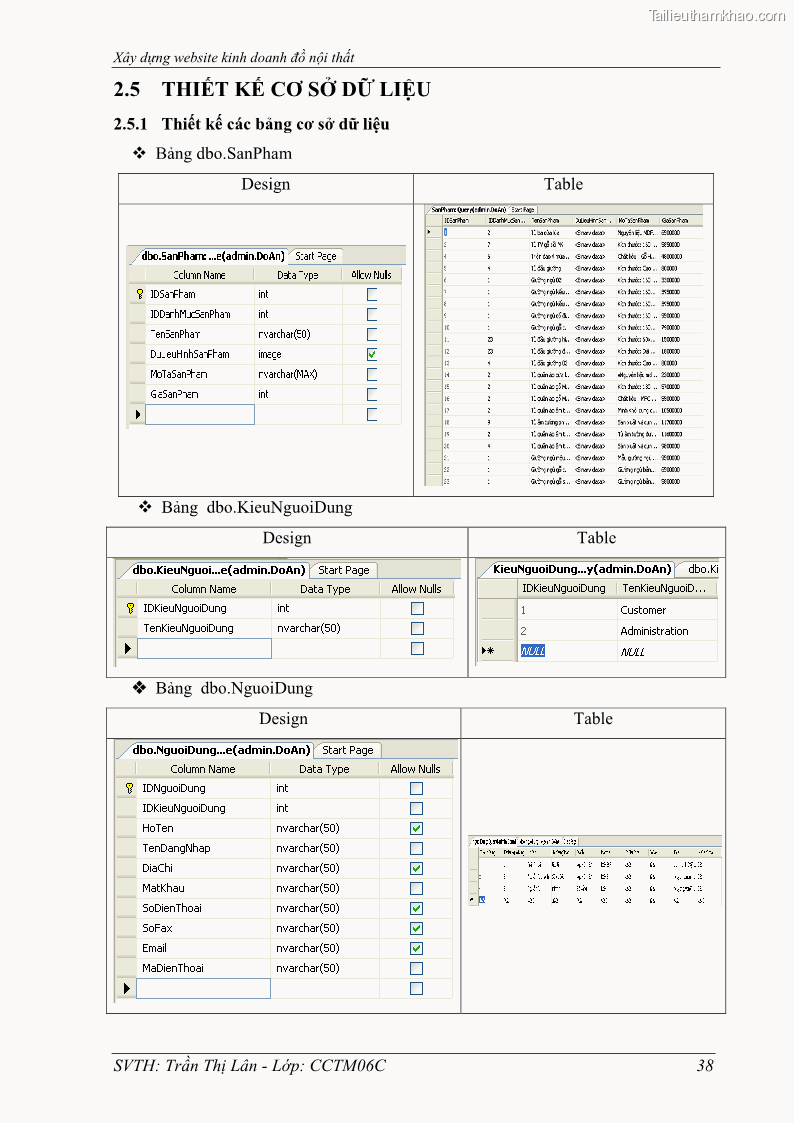Click the Data Type header in the NguoiDung design
Viewport: 794px width, 1123px height.
coord(324,769)
